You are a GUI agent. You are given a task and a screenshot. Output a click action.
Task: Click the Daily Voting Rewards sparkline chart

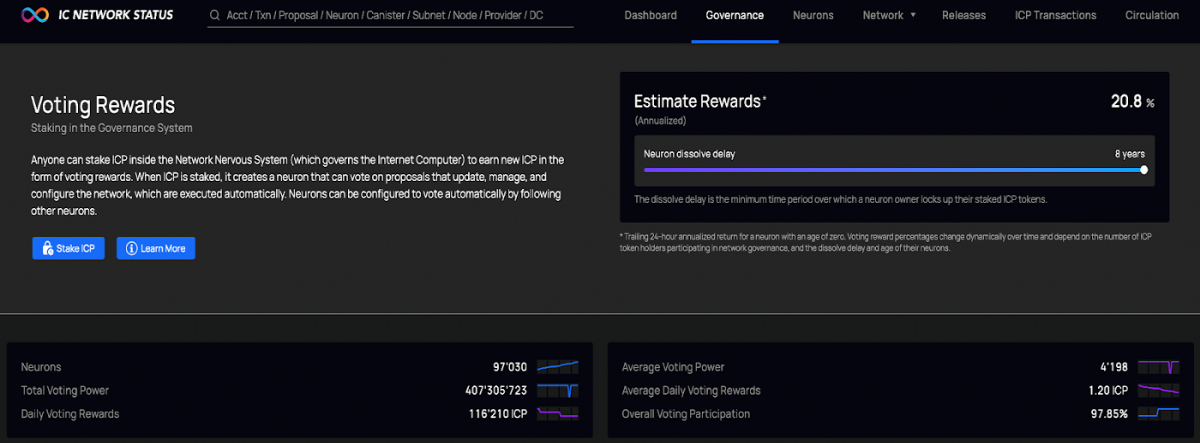click(x=557, y=413)
